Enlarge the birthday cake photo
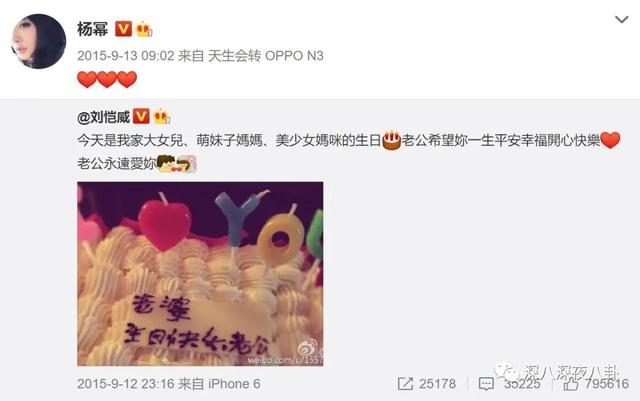640x401 pixels. coord(200,274)
